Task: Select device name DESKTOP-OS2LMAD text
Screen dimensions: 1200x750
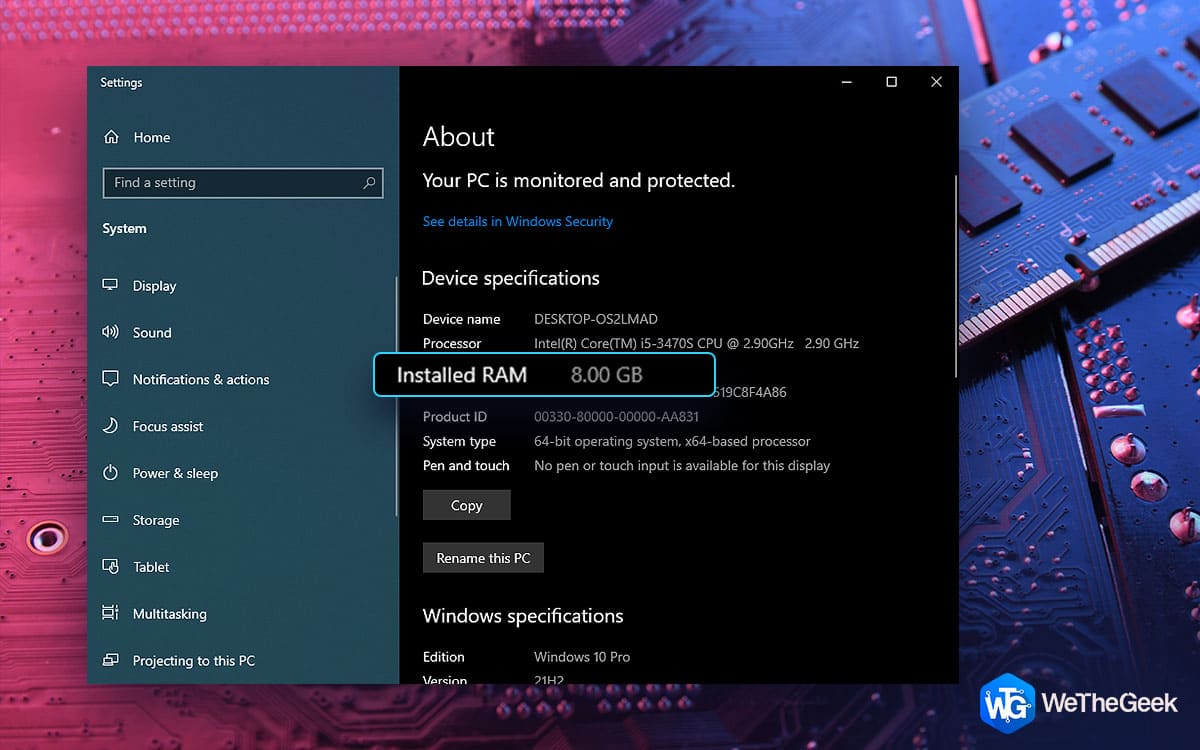Action: pyautogui.click(x=596, y=319)
